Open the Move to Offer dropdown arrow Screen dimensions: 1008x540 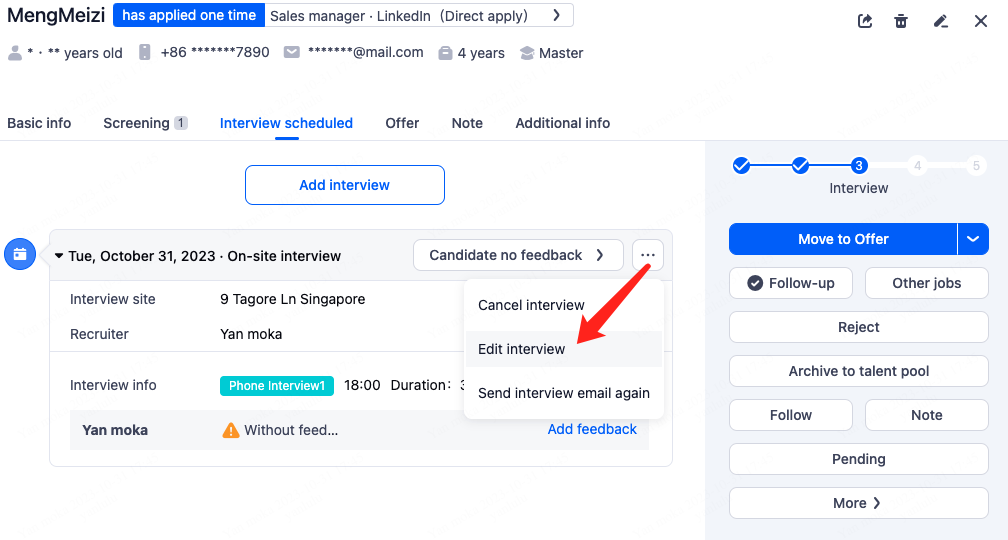(973, 239)
